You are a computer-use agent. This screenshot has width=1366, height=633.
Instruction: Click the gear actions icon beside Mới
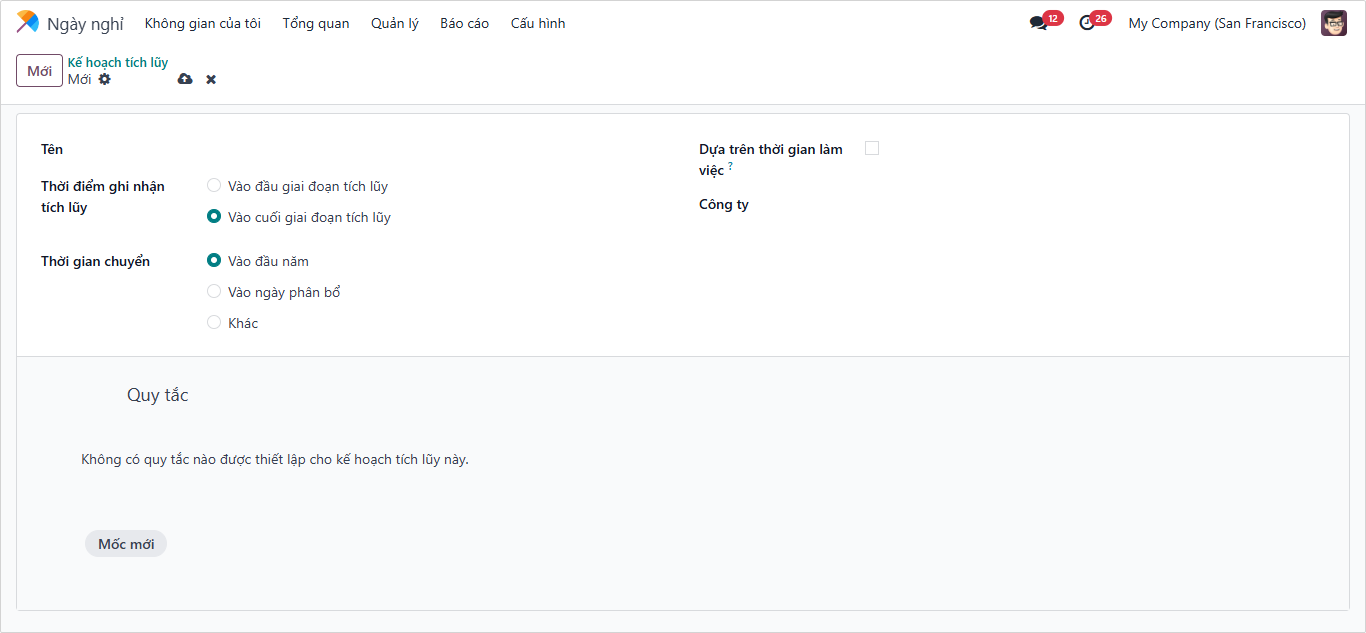click(105, 79)
